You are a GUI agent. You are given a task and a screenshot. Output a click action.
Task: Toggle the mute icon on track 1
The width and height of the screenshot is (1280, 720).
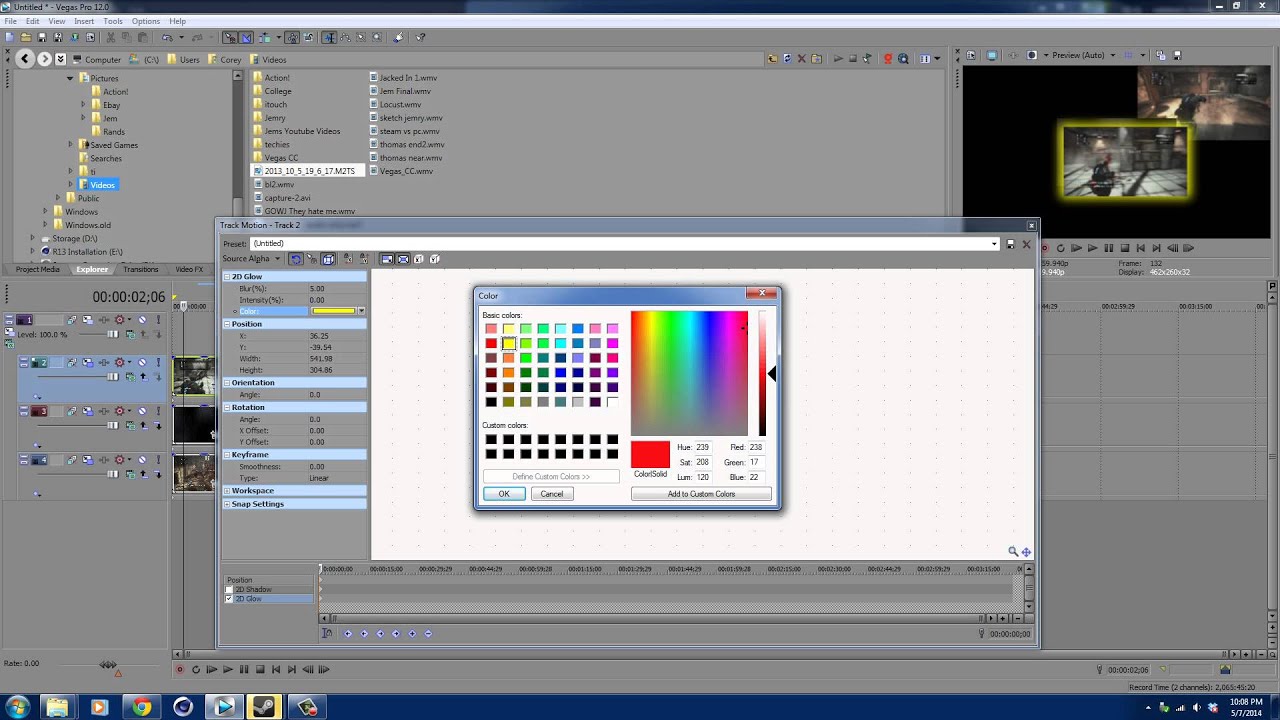coord(141,320)
